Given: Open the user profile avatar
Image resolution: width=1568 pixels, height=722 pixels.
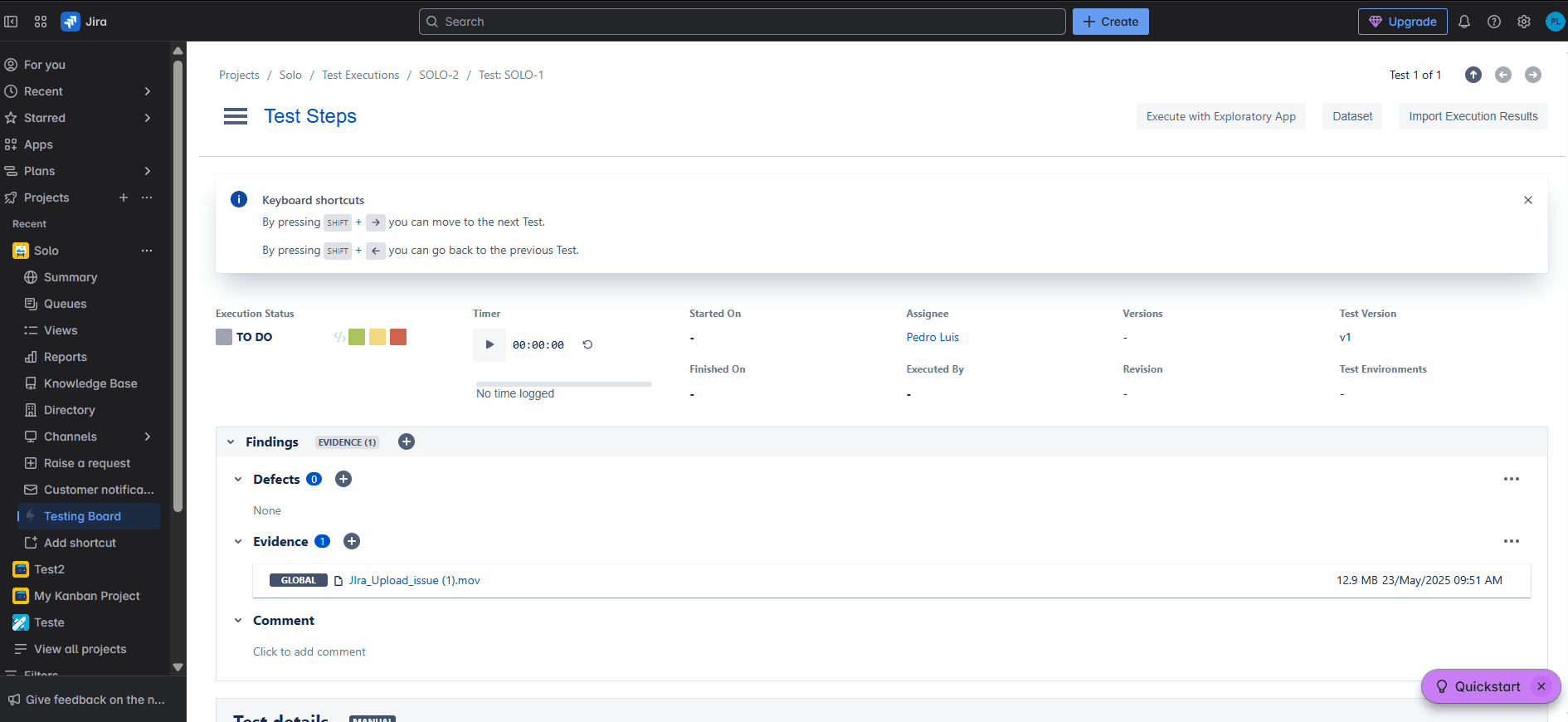Looking at the screenshot, I should pyautogui.click(x=1555, y=22).
